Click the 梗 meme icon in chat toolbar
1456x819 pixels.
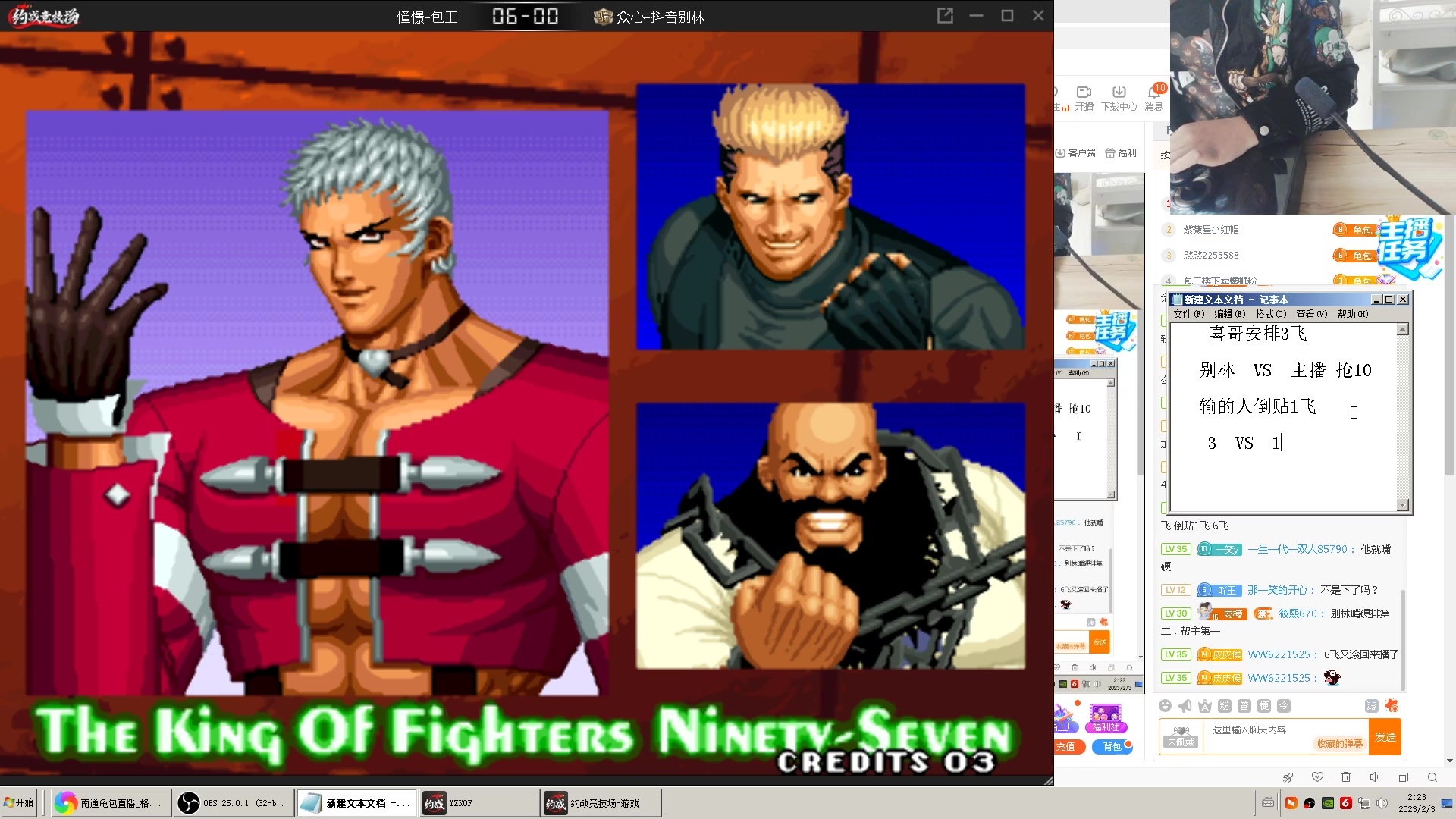1264,706
